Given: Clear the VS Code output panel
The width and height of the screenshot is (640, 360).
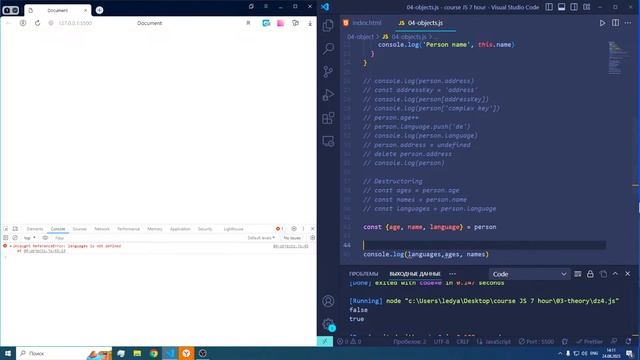Looking at the screenshot, I should (578, 274).
